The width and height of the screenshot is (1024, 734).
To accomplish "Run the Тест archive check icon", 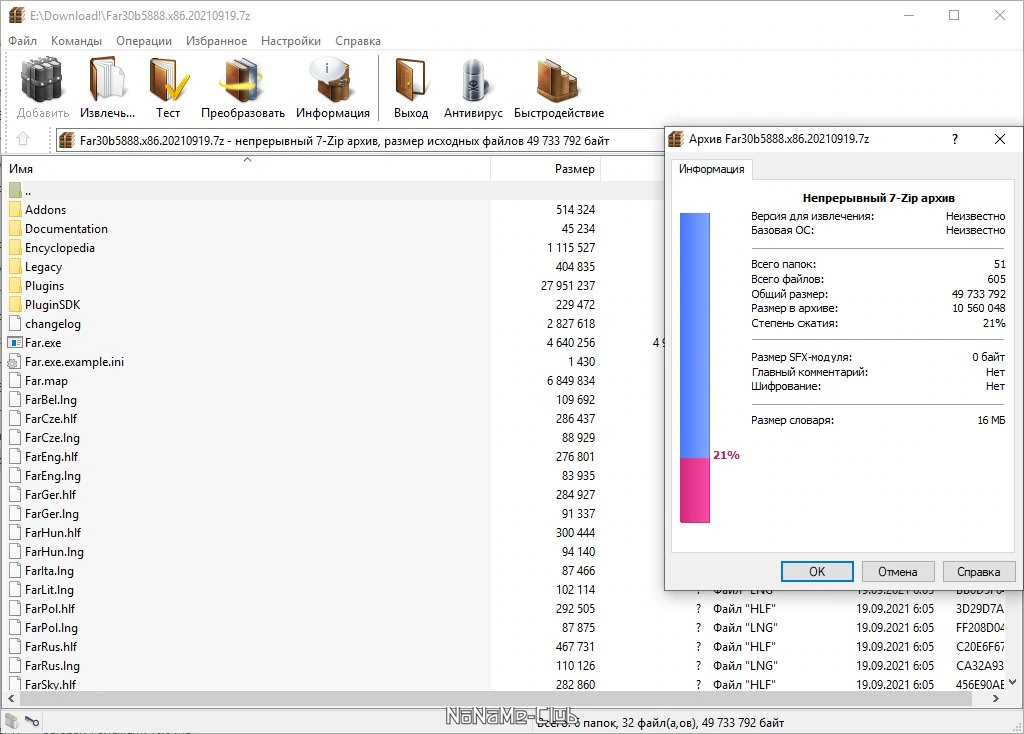I will 168,80.
